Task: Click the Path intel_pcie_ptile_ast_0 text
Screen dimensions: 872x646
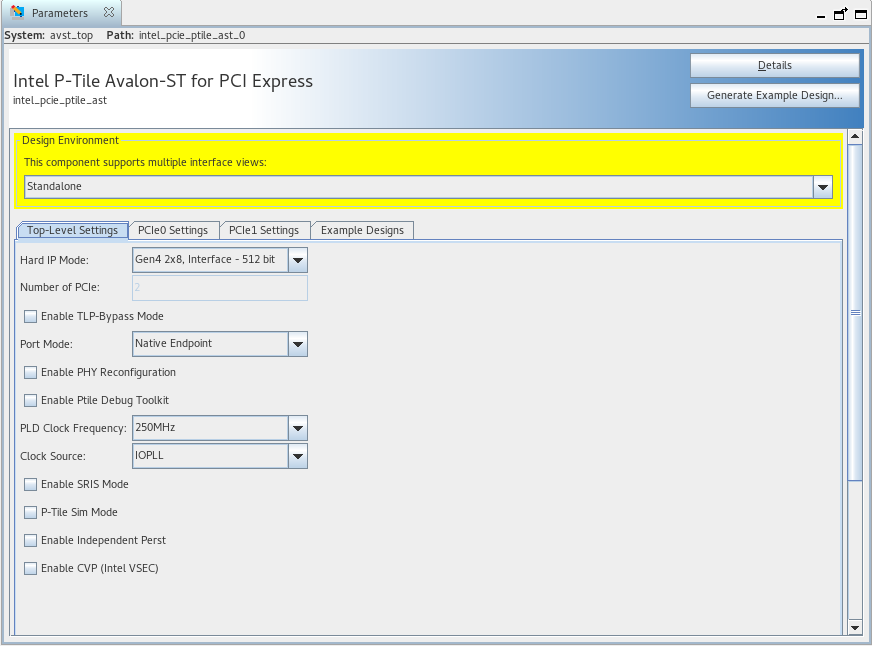Action: (x=176, y=36)
